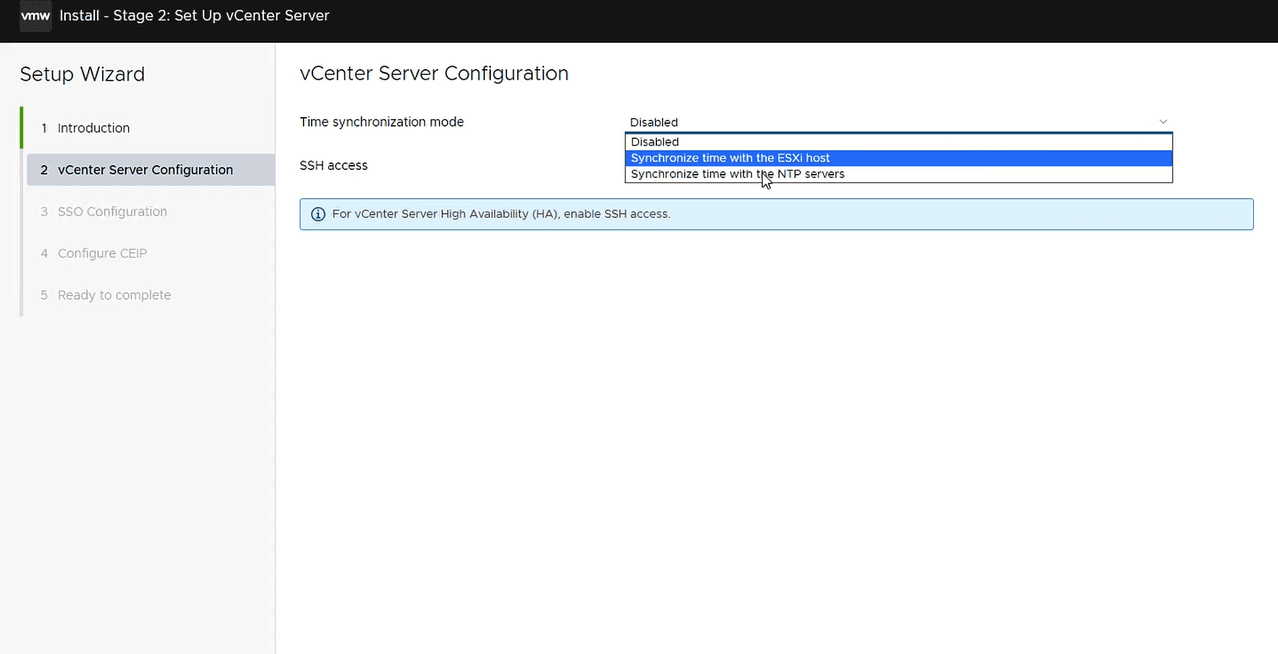This screenshot has height=654, width=1278.
Task: Open step 5 Ready to complete
Action: (114, 295)
